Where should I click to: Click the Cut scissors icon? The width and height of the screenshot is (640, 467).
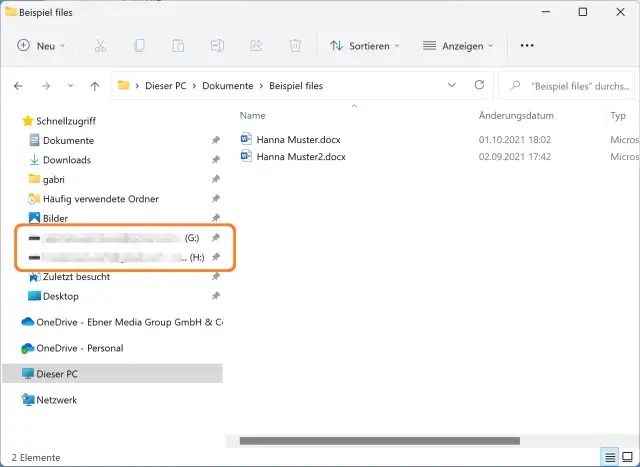click(x=100, y=46)
